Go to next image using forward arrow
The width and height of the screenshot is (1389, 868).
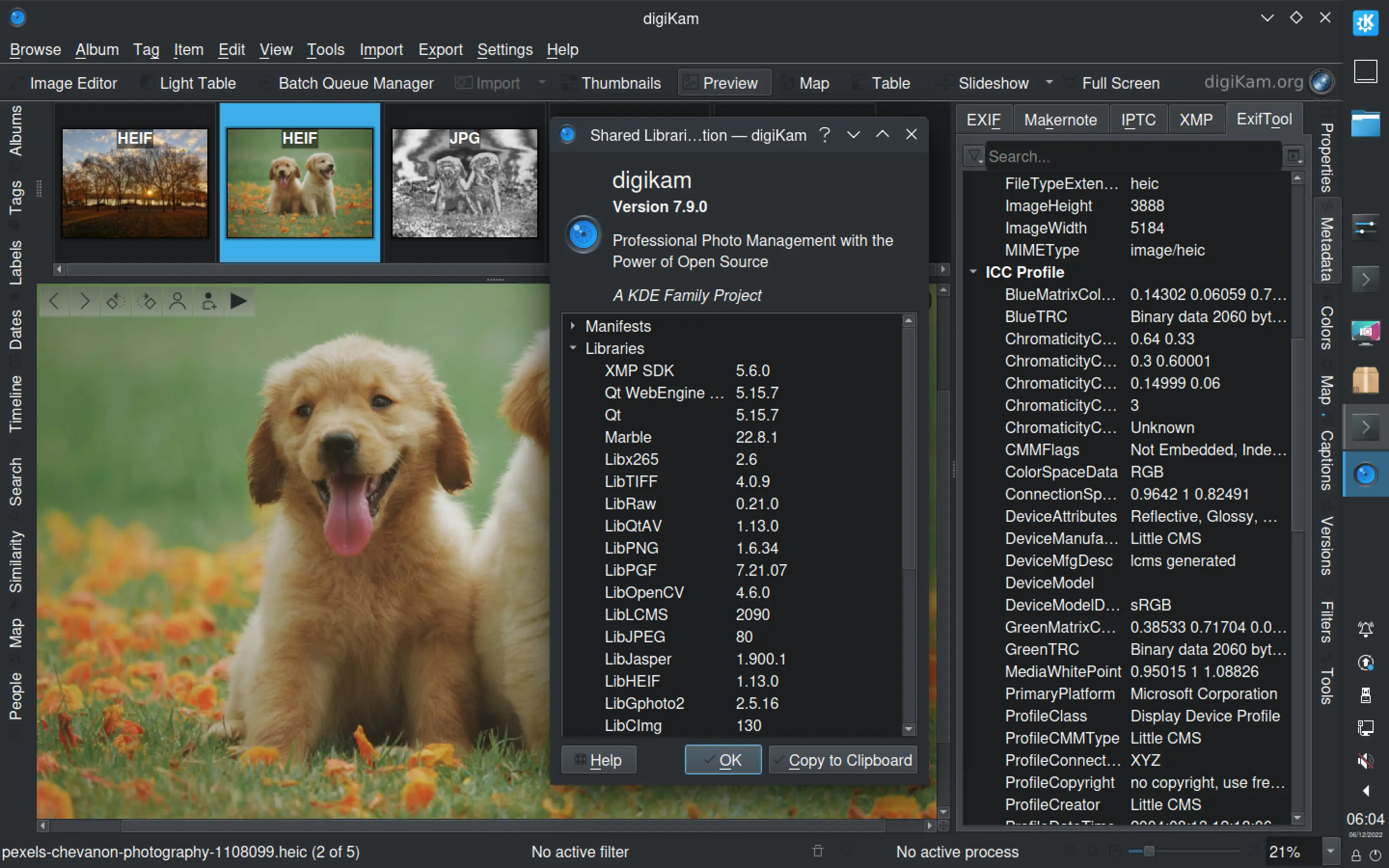click(84, 300)
